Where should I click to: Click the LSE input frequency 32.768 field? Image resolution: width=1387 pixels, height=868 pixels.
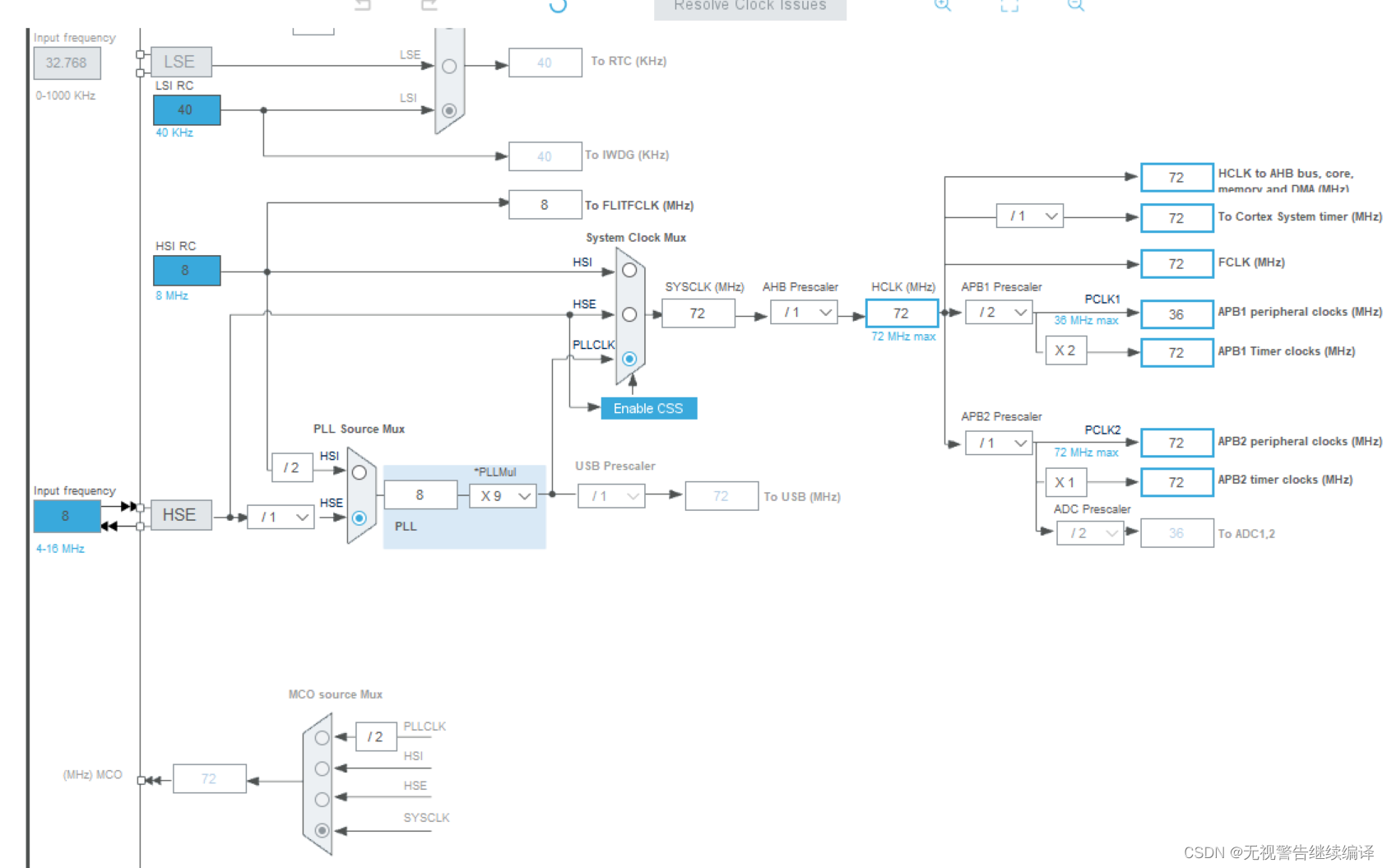tap(67, 63)
